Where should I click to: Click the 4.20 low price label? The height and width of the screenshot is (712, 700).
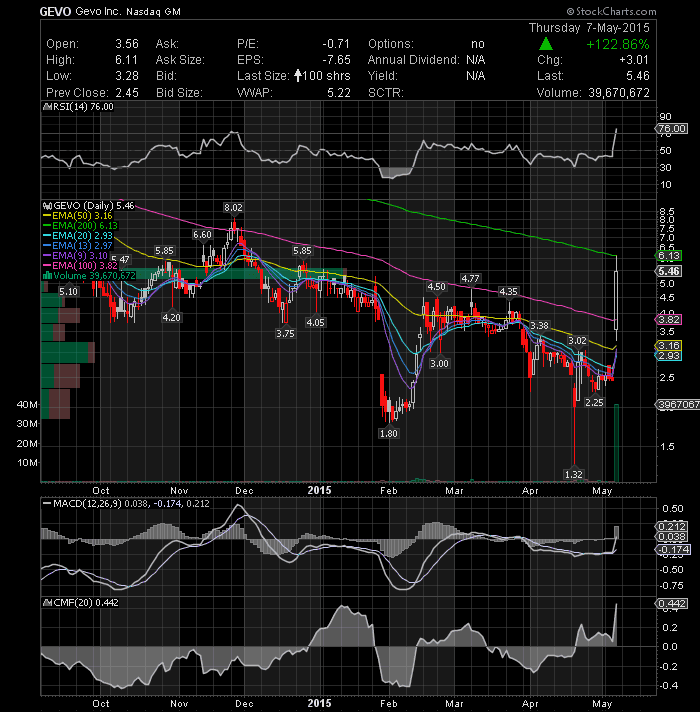click(172, 317)
